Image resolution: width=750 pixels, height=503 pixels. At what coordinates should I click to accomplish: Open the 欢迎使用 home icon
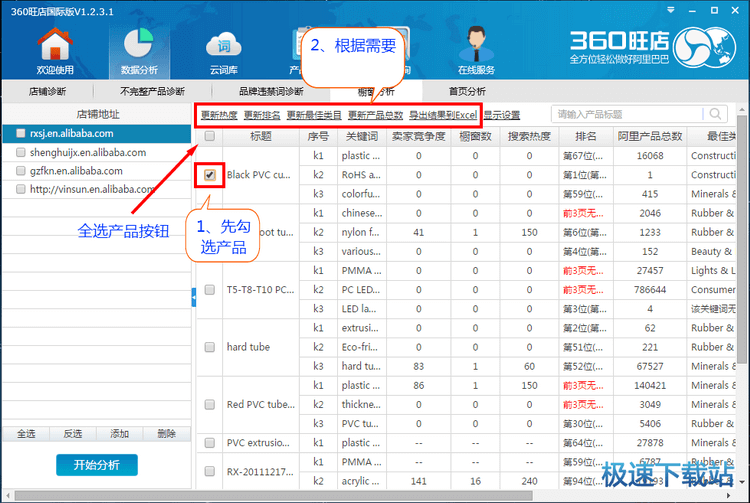click(55, 51)
